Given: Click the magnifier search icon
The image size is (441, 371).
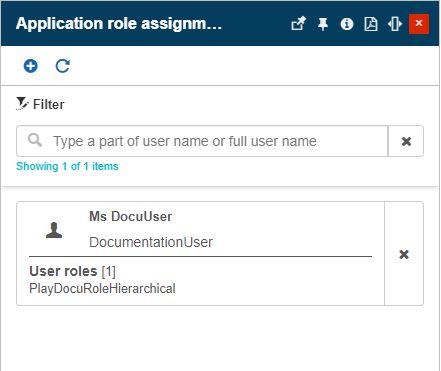Looking at the screenshot, I should [x=35, y=140].
